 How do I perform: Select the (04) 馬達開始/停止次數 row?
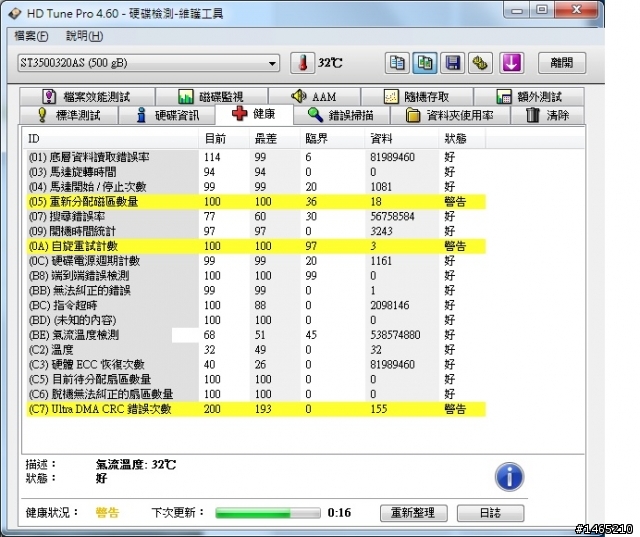[256, 186]
